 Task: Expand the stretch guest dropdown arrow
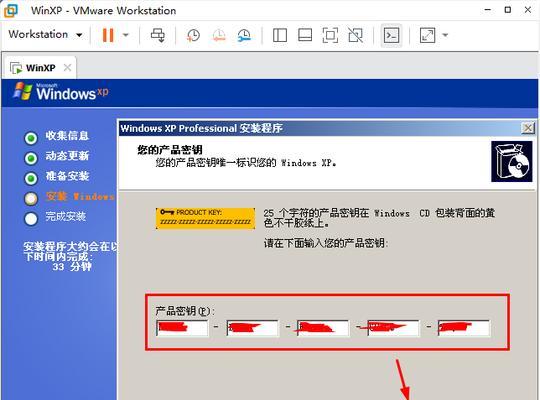coord(445,35)
